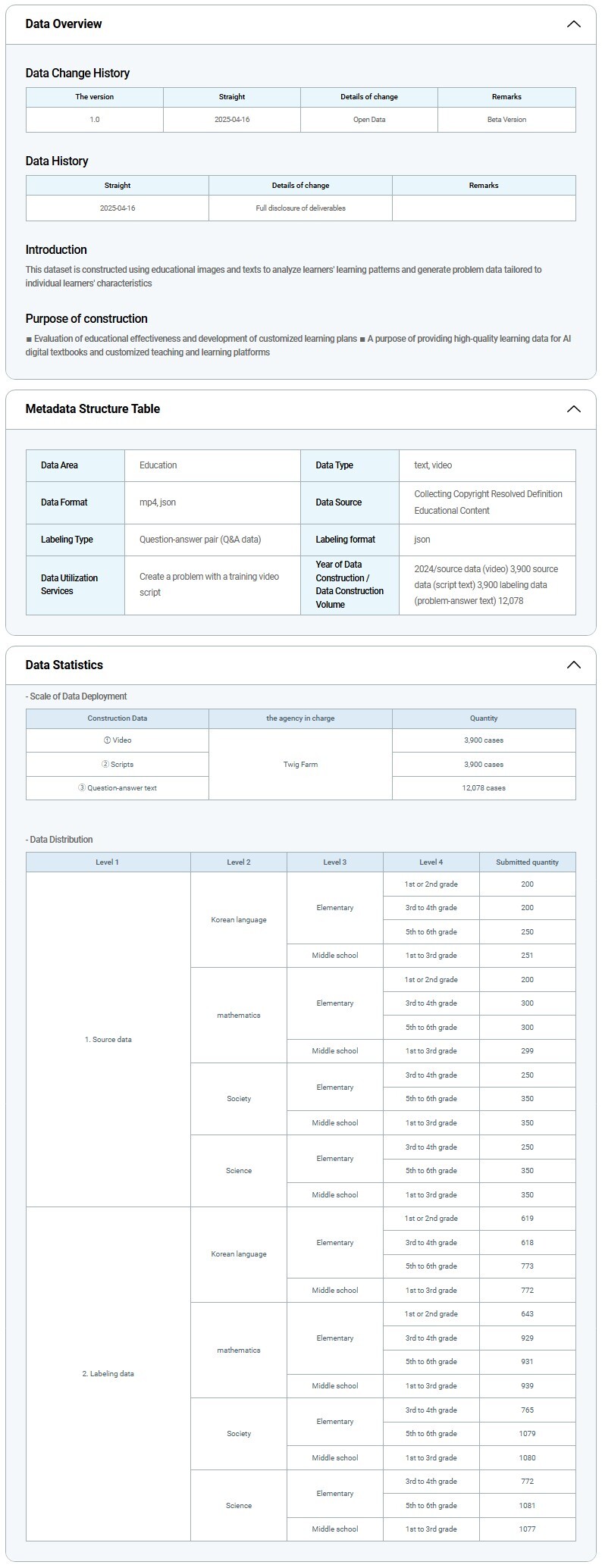The image size is (602, 1568).
Task: Click the Data Statistics heading
Action: (x=64, y=665)
